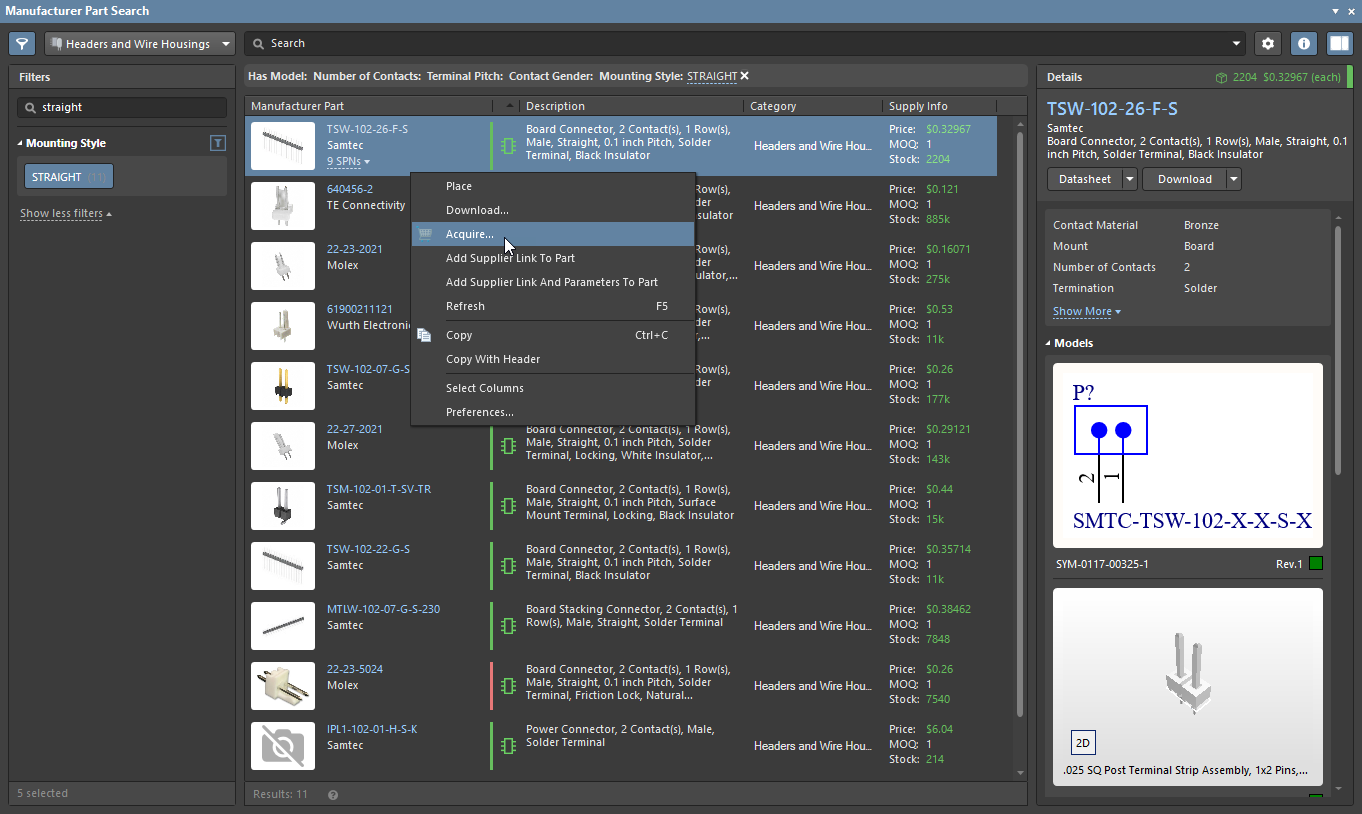Expand the Datasheet dropdown arrow
The width and height of the screenshot is (1362, 814).
(x=1130, y=179)
